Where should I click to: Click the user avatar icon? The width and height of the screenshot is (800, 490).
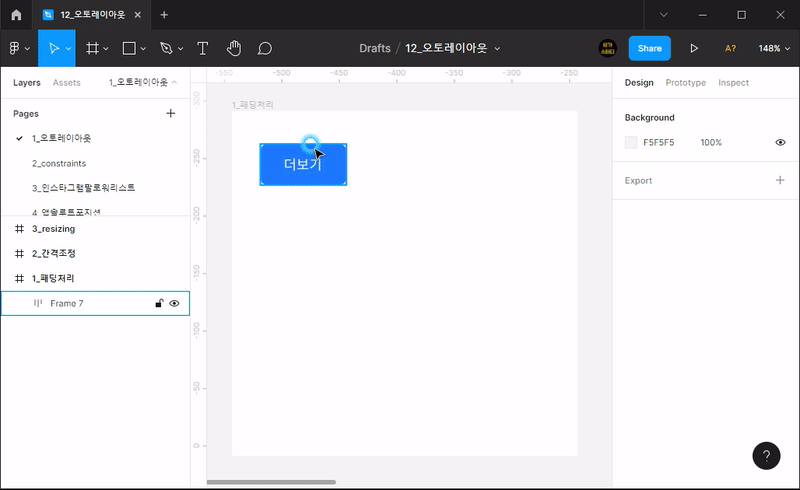tap(607, 48)
